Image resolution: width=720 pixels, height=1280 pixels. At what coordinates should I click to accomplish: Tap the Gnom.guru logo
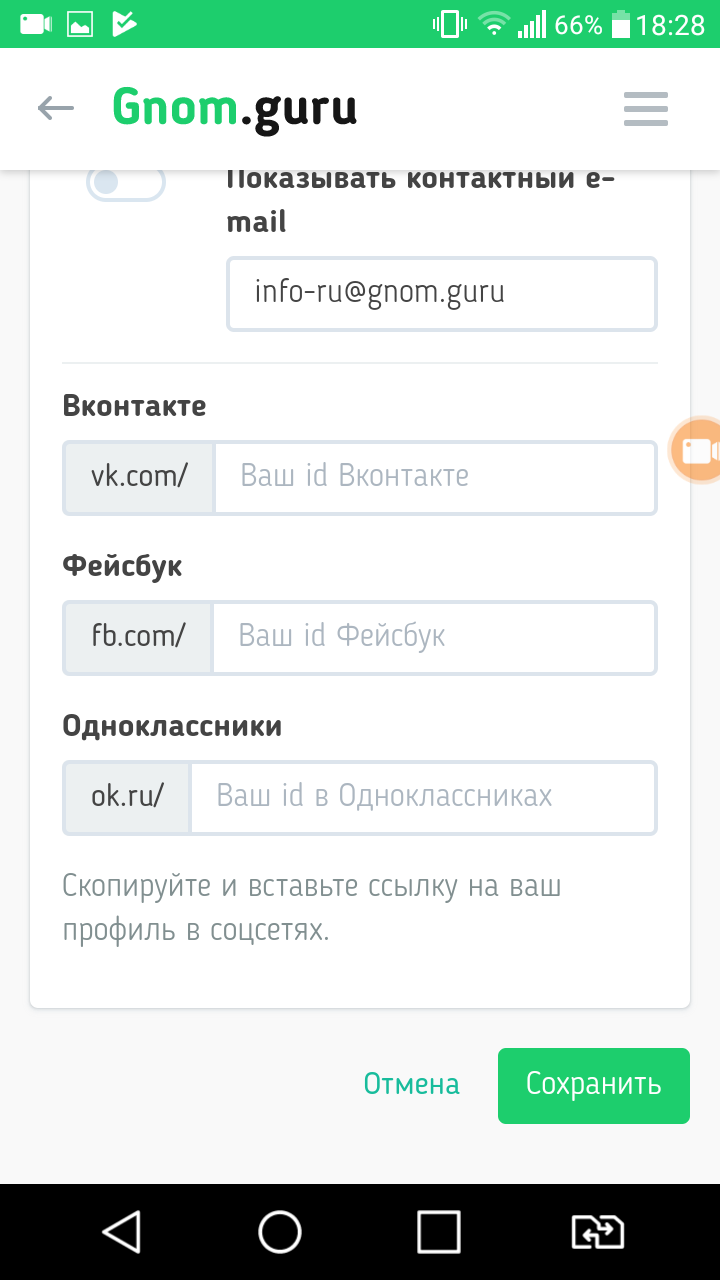[234, 108]
